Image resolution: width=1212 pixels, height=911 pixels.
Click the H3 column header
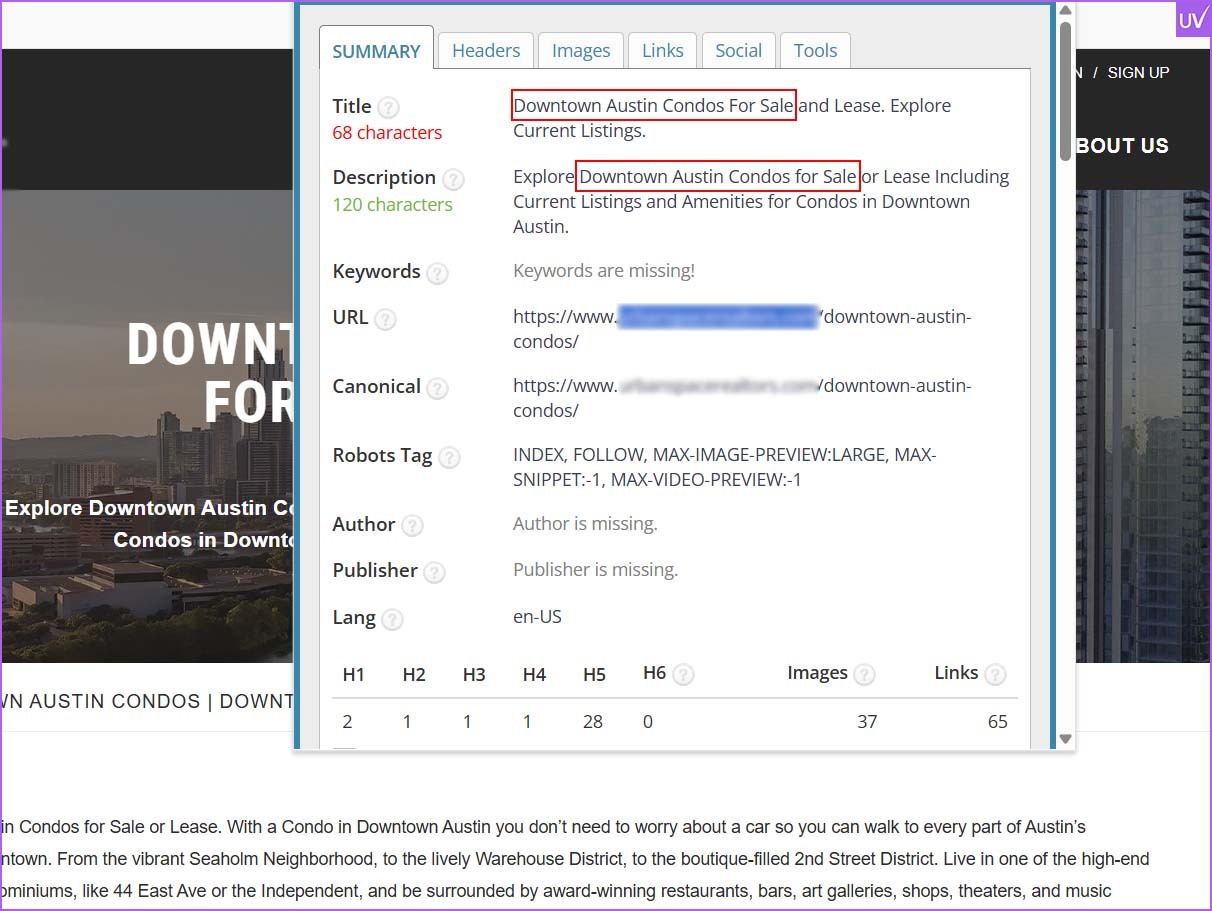point(474,675)
